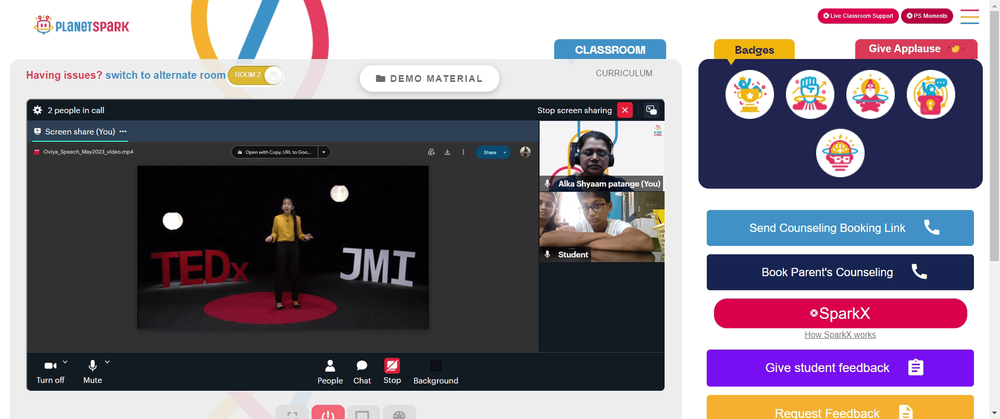The image size is (1000, 419).
Task: Mute the microphone
Action: 92,372
